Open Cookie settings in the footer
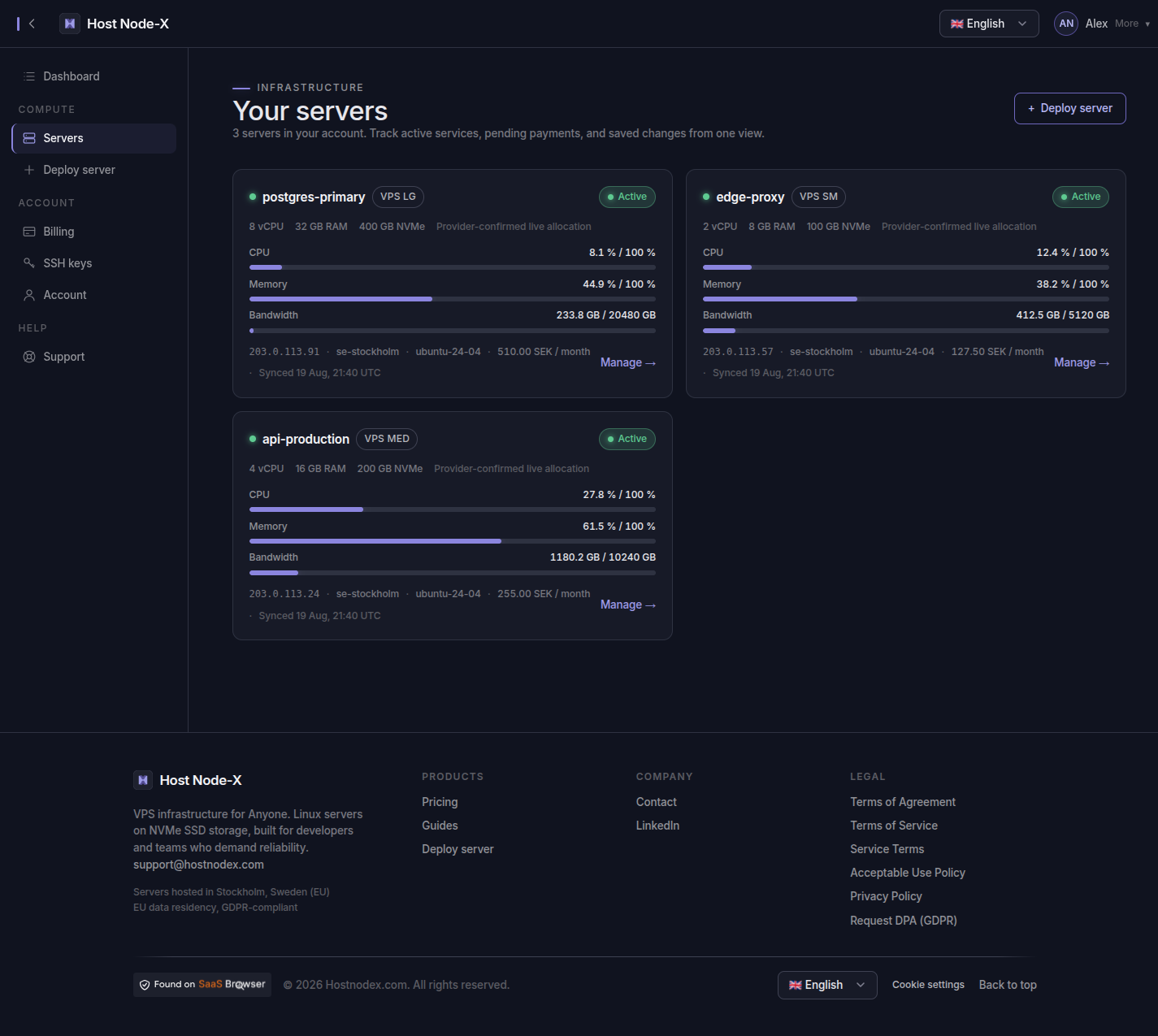This screenshot has width=1158, height=1036. 928,985
